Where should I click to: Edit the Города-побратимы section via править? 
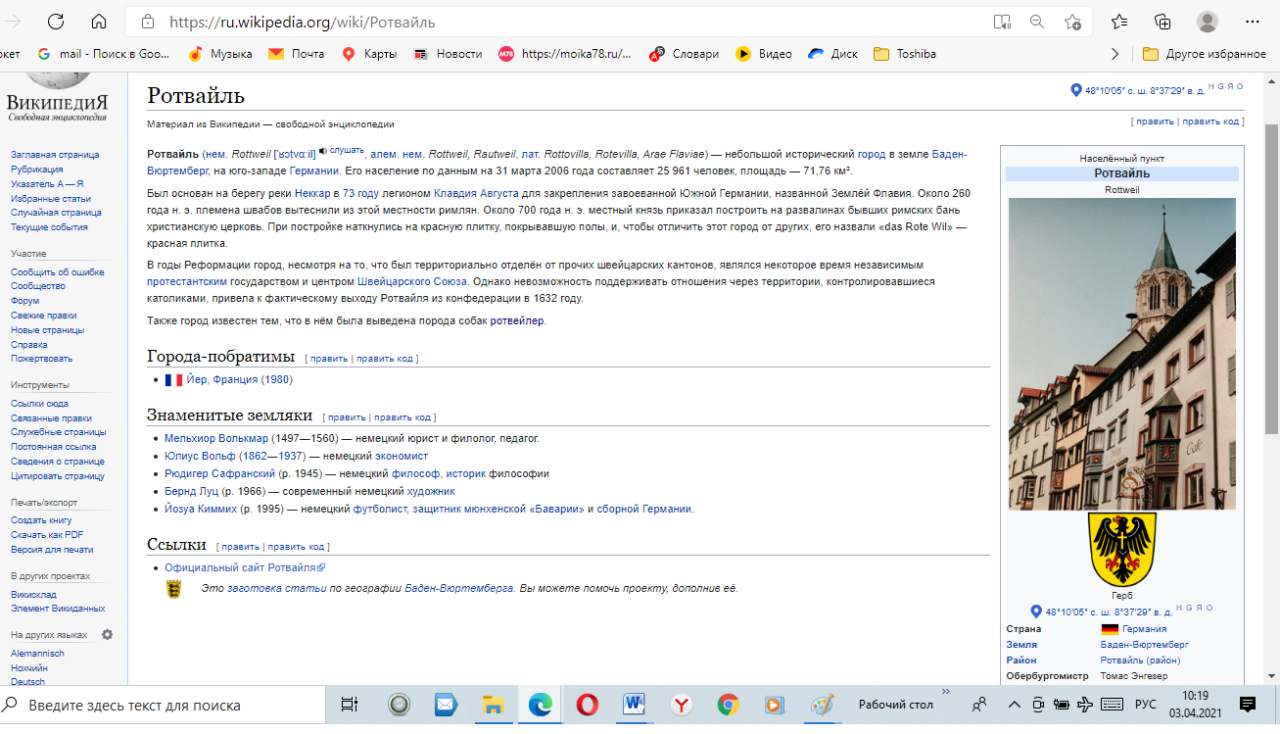click(x=329, y=359)
